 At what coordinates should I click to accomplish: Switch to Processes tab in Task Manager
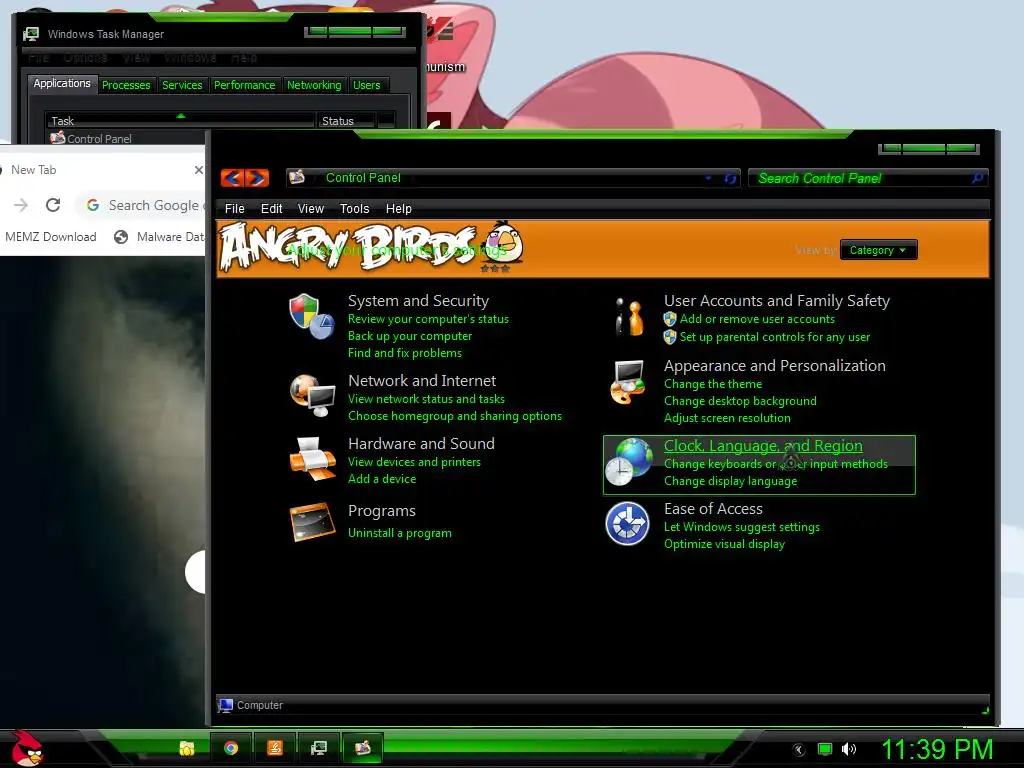click(x=126, y=85)
